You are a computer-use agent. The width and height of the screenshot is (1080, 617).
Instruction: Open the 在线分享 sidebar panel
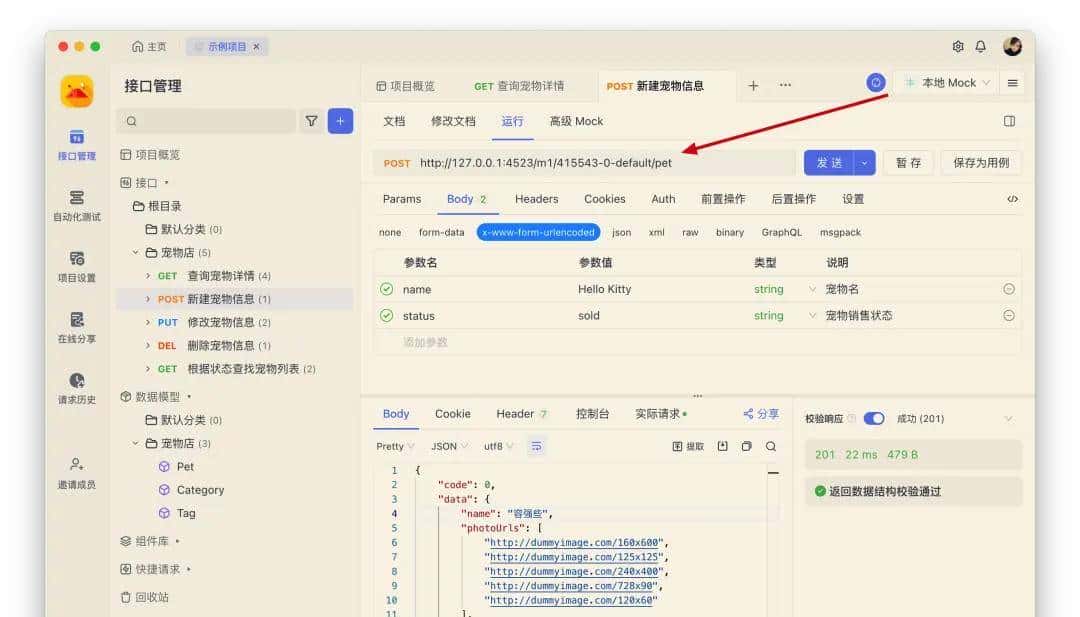click(x=78, y=330)
